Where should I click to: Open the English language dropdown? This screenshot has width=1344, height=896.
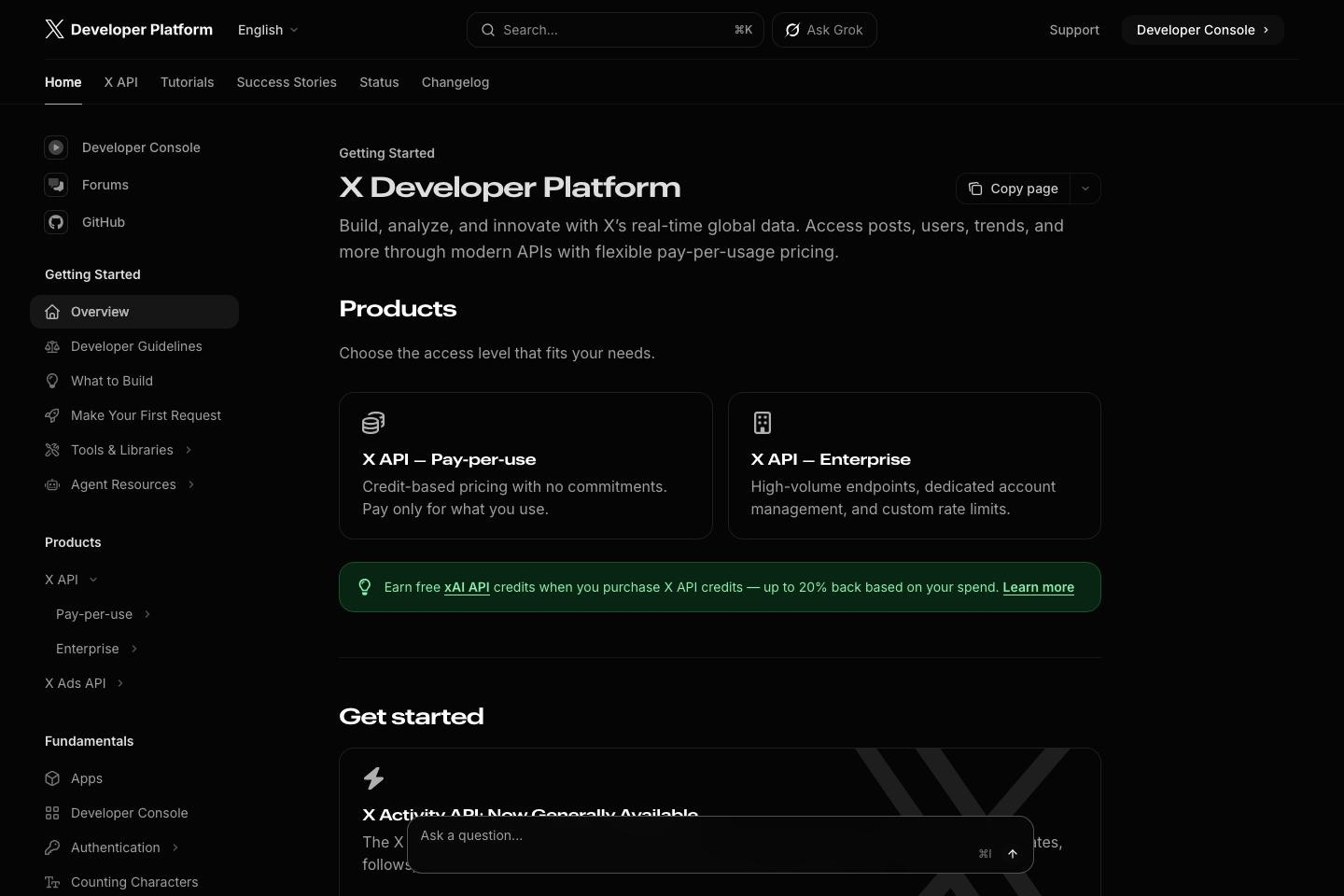click(268, 30)
